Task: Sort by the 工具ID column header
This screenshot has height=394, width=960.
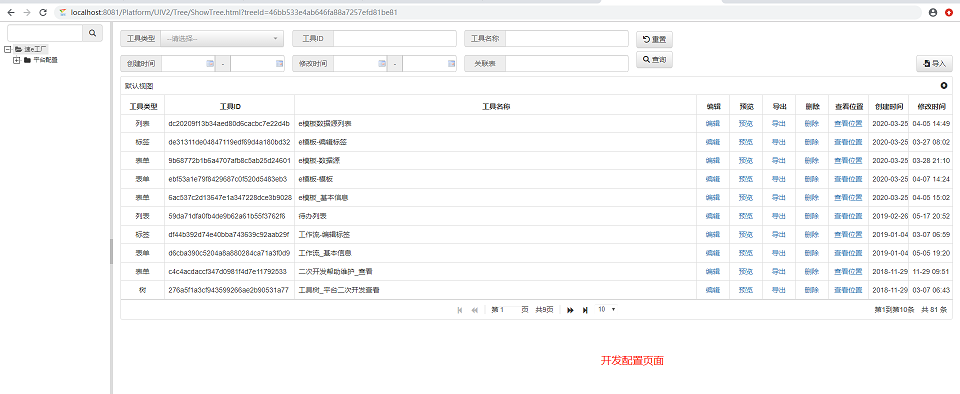Action: 230,106
